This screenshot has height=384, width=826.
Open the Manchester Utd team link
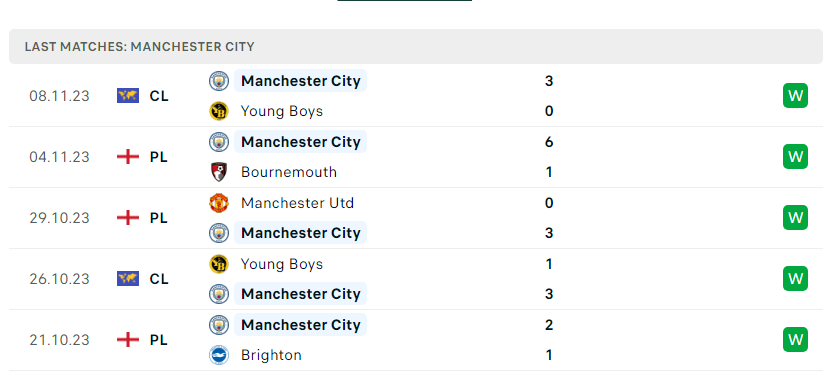(x=297, y=203)
